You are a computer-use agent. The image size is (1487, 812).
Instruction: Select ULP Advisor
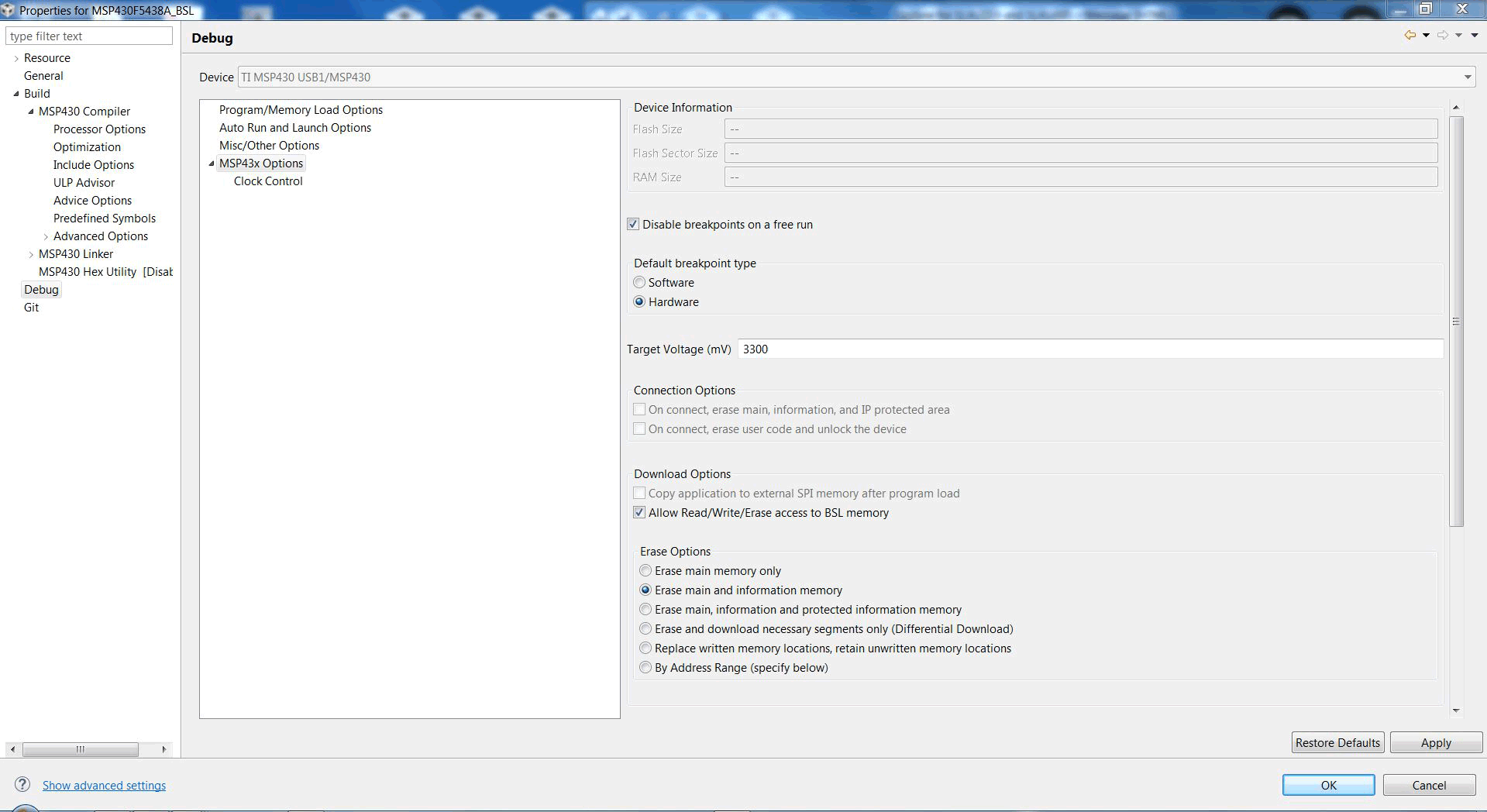(x=84, y=183)
